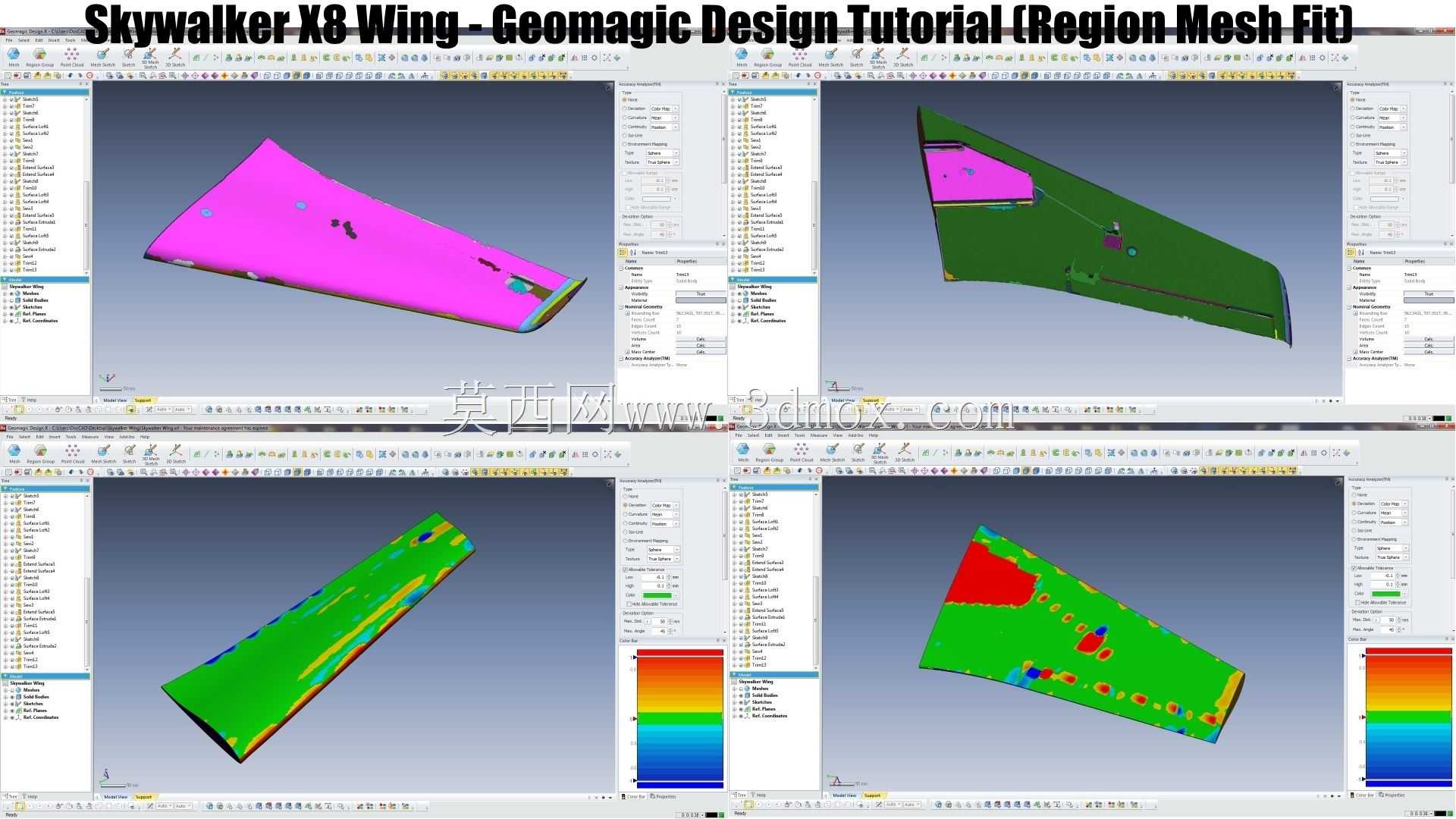
Task: Edit High tolerance value in bottom-left window
Action: [654, 586]
